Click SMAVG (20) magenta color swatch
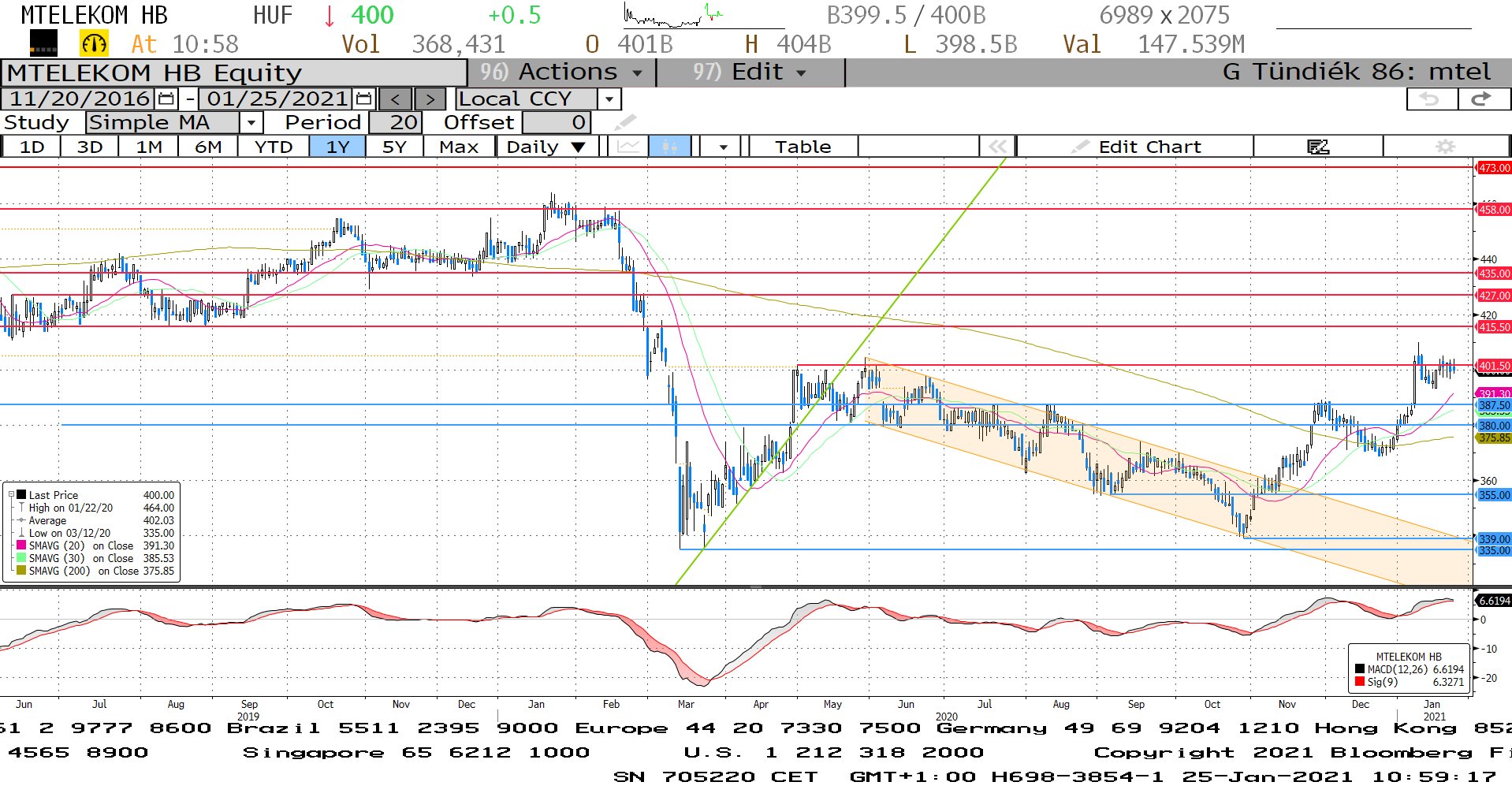 21,545
